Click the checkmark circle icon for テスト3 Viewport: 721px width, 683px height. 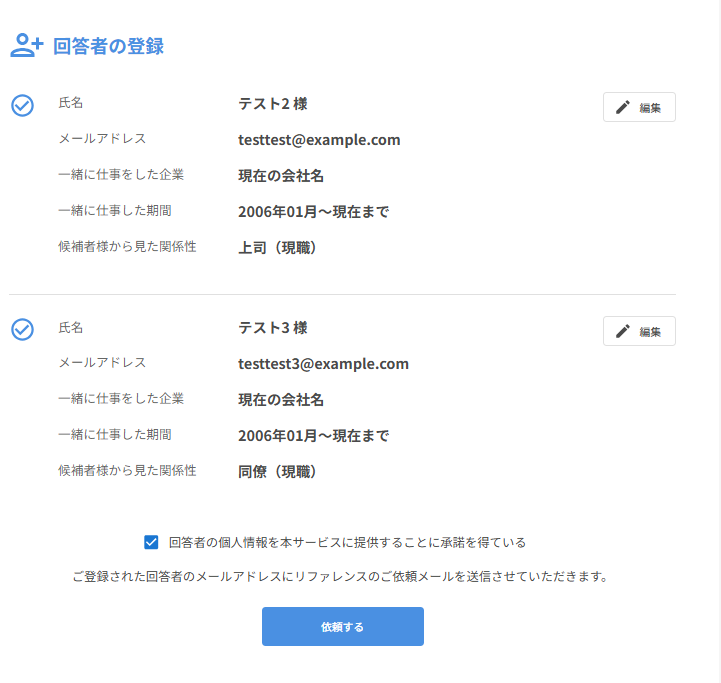(x=22, y=329)
